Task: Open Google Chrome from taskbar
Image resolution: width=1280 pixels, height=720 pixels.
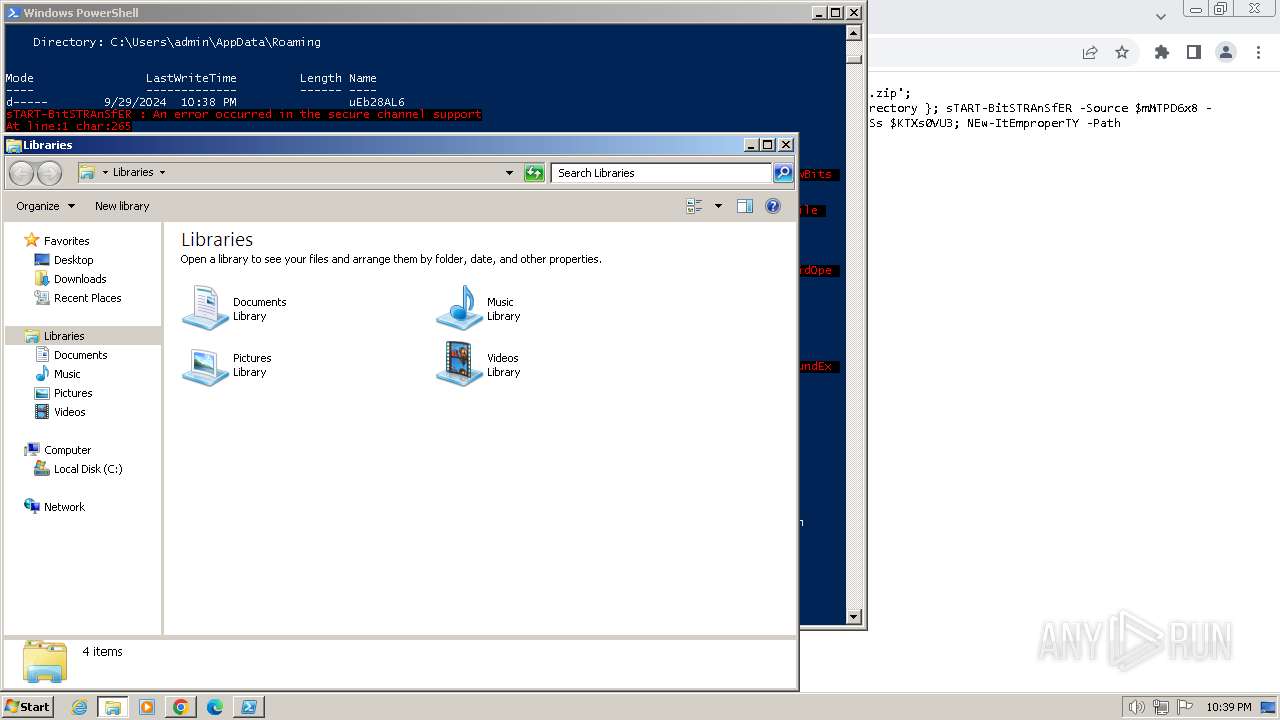Action: 181,707
